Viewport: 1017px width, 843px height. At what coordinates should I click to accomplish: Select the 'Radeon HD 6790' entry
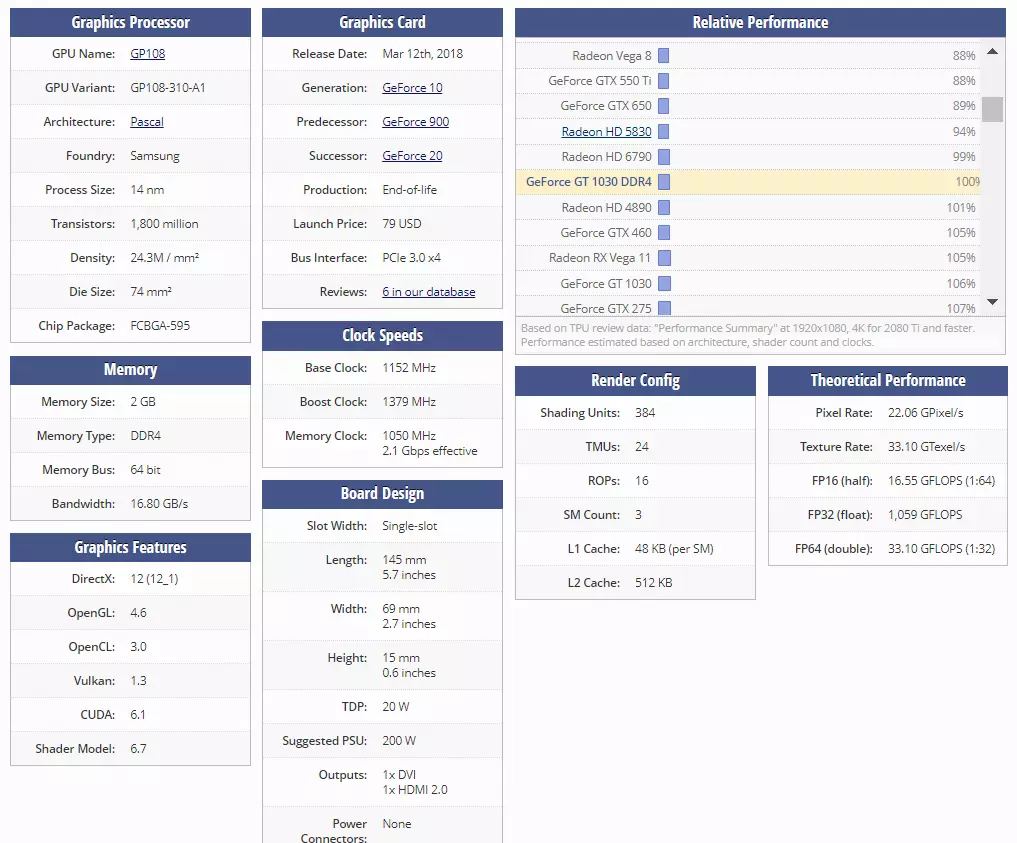click(606, 157)
